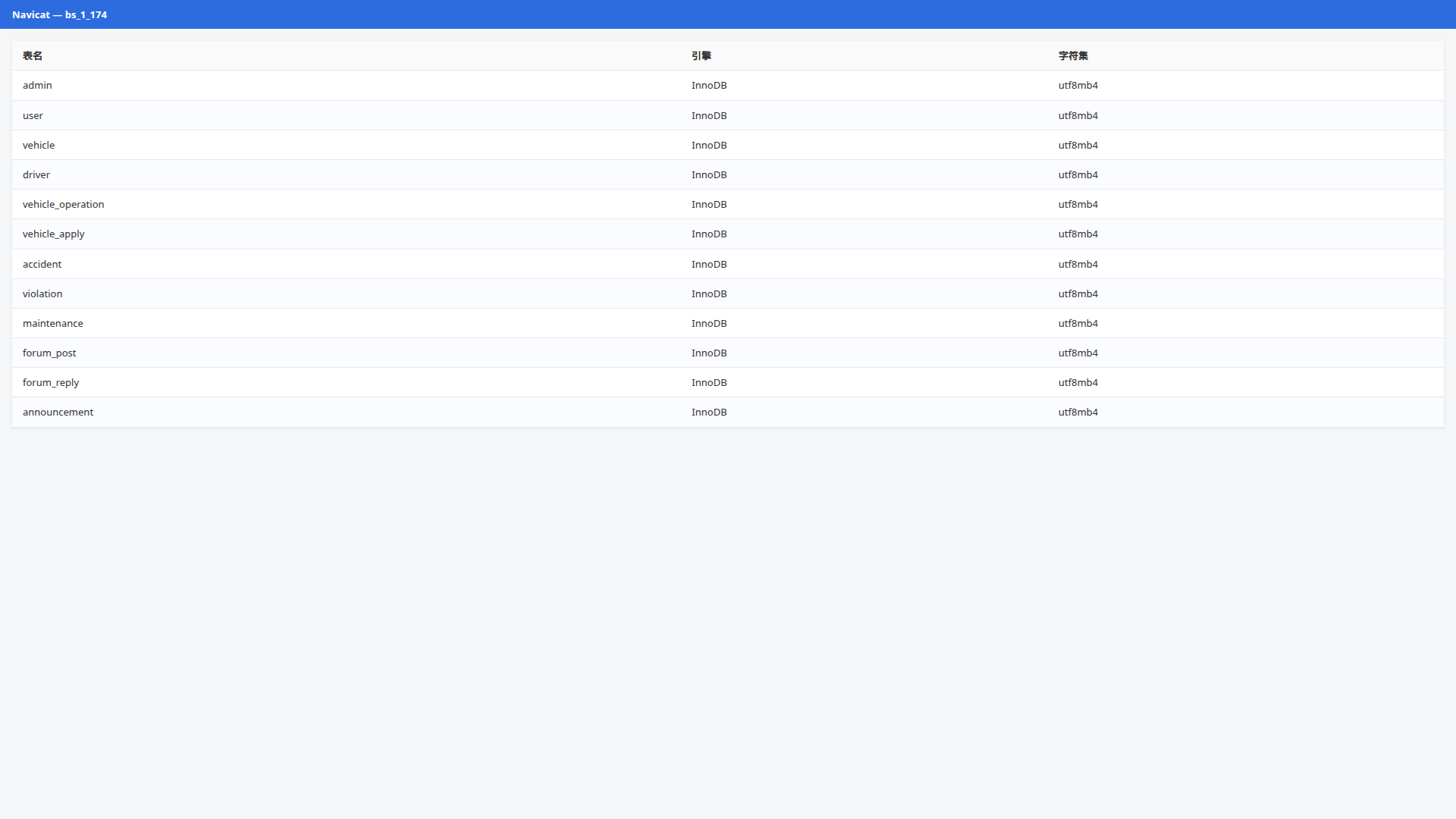Image resolution: width=1456 pixels, height=819 pixels.
Task: Click the 字符集 column header
Action: (1073, 56)
